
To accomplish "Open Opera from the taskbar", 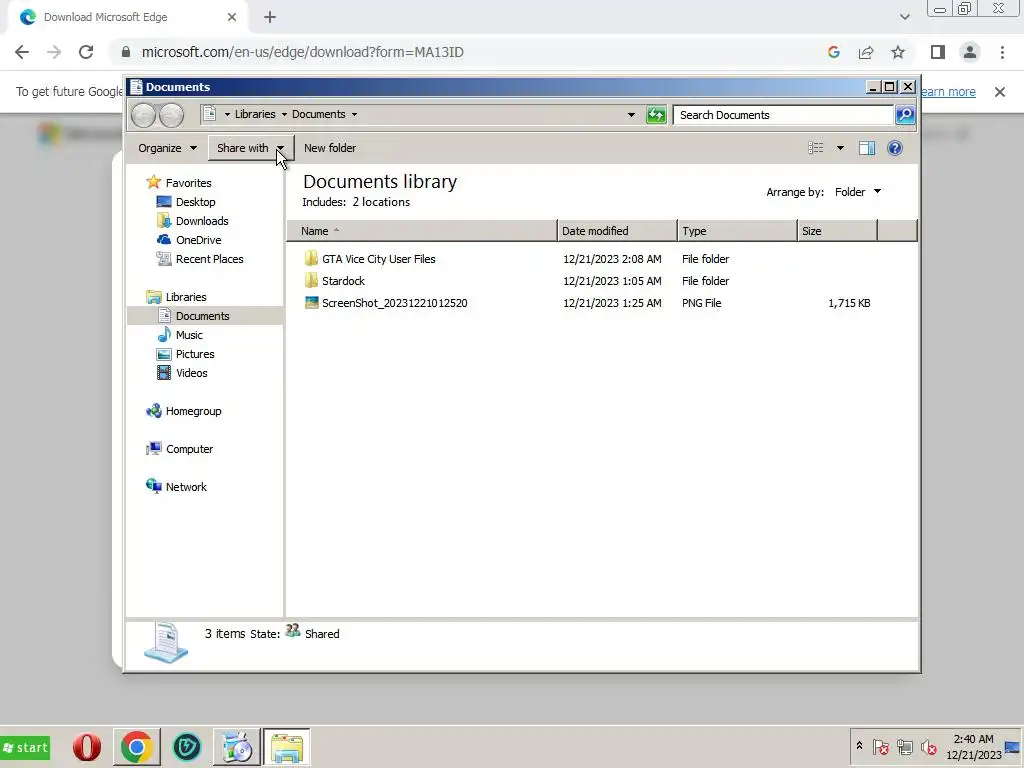I will tap(87, 747).
